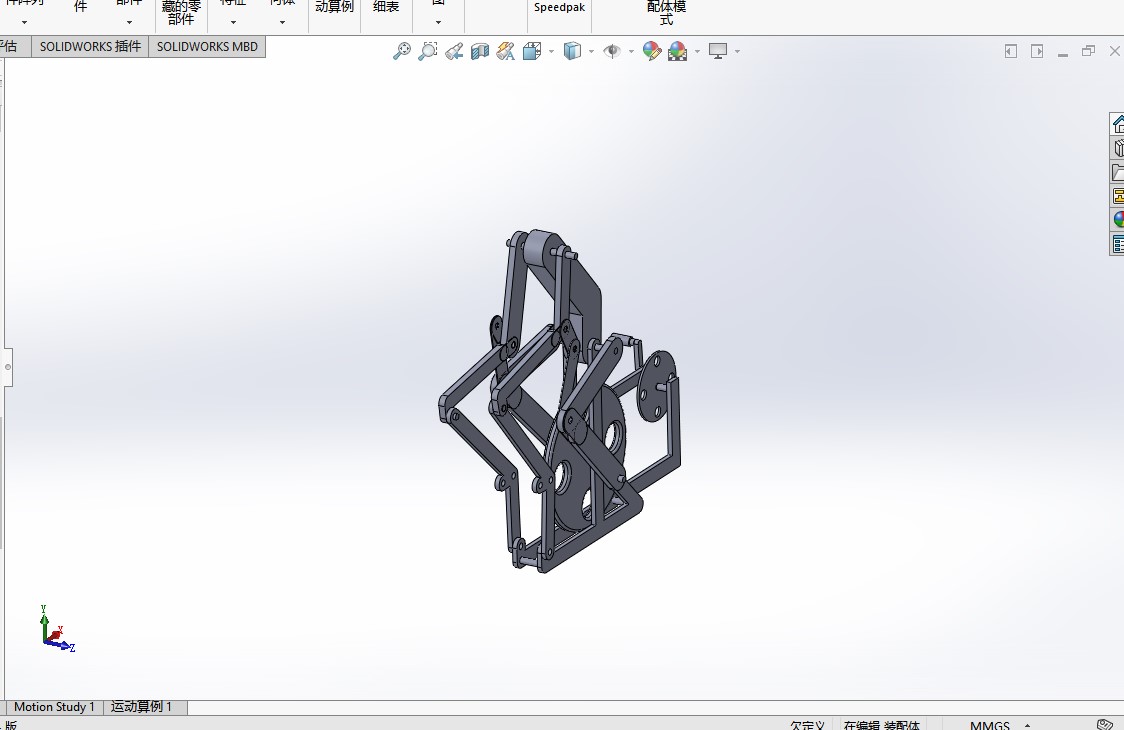Viewport: 1124px width, 730px height.
Task: Expand the Display Style dropdown arrow
Action: [591, 52]
